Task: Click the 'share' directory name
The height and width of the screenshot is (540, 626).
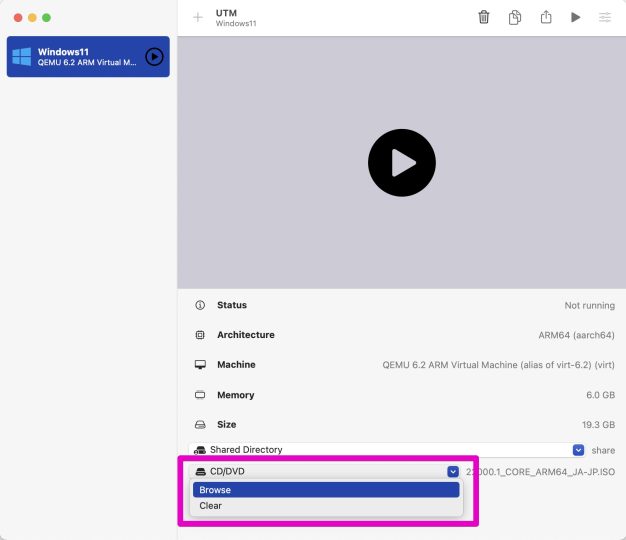Action: (x=603, y=450)
